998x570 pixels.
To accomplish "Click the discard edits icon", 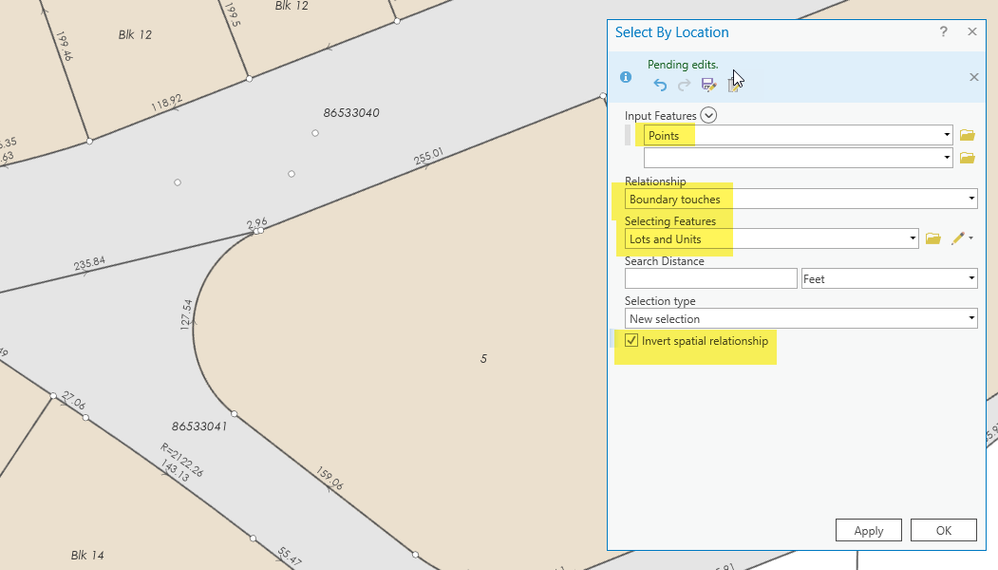I will pyautogui.click(x=733, y=86).
